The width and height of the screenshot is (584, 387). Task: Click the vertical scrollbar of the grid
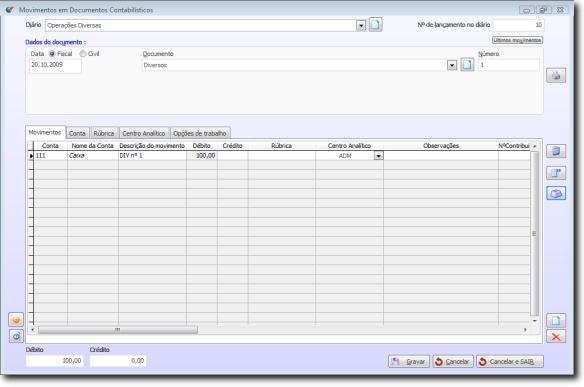534,233
